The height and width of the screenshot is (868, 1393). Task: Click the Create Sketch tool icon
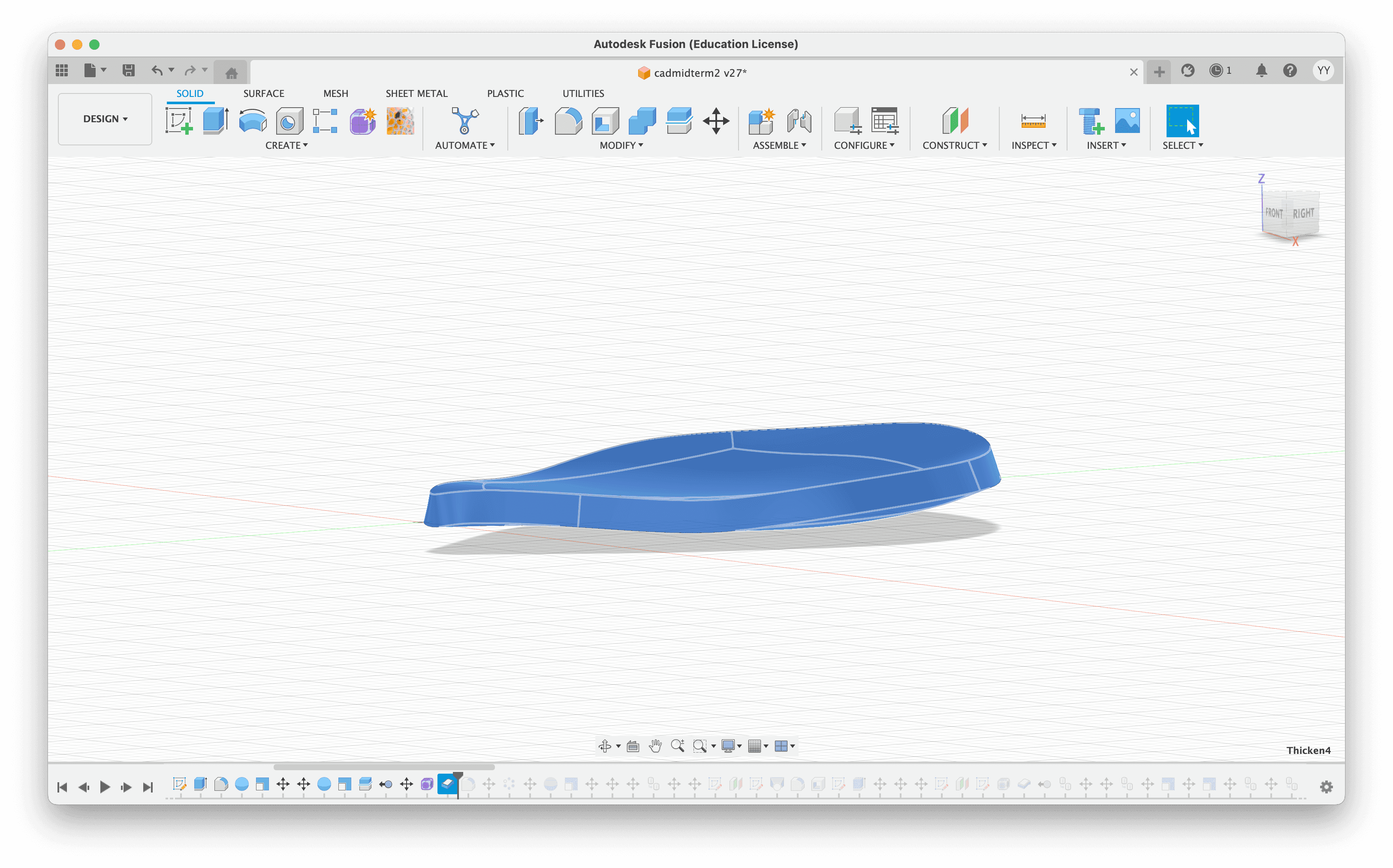[178, 121]
